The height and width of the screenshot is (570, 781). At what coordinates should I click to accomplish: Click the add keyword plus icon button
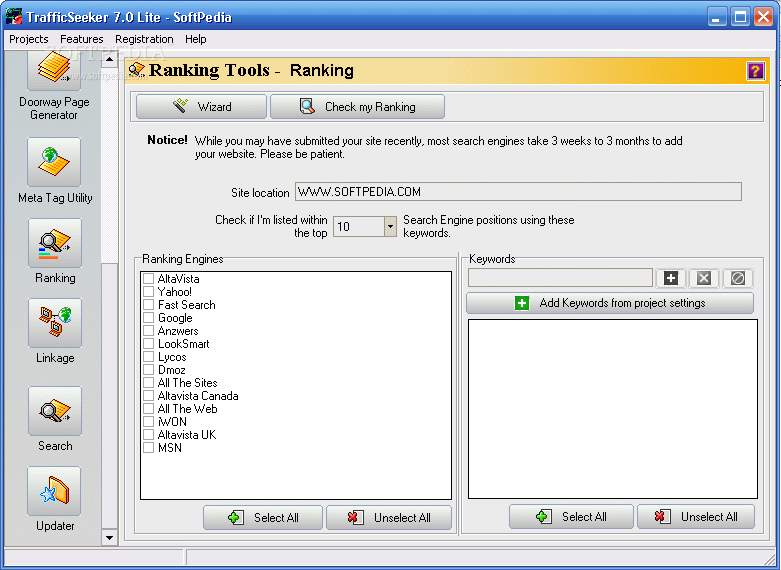point(671,278)
